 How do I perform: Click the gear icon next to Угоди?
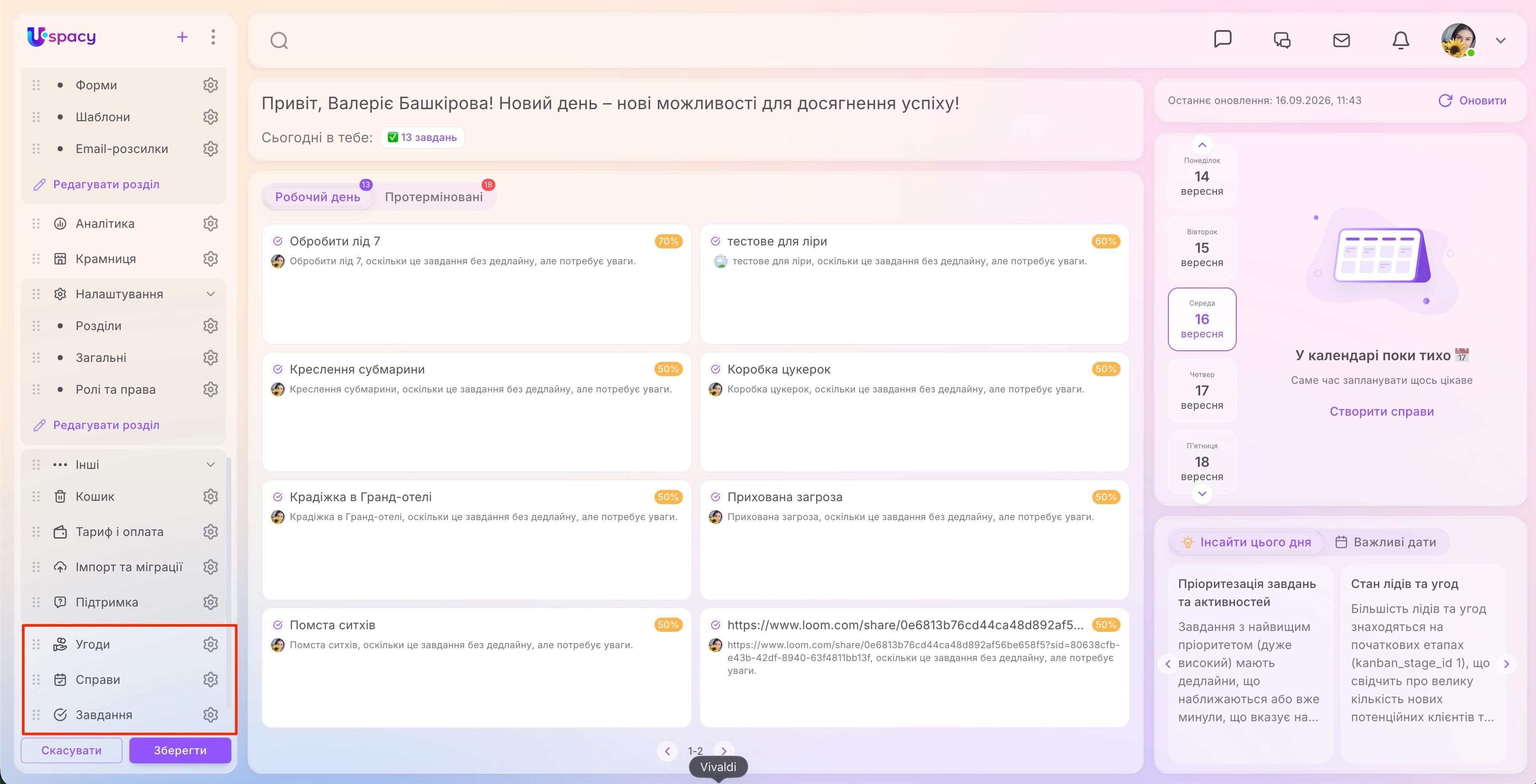(x=210, y=644)
